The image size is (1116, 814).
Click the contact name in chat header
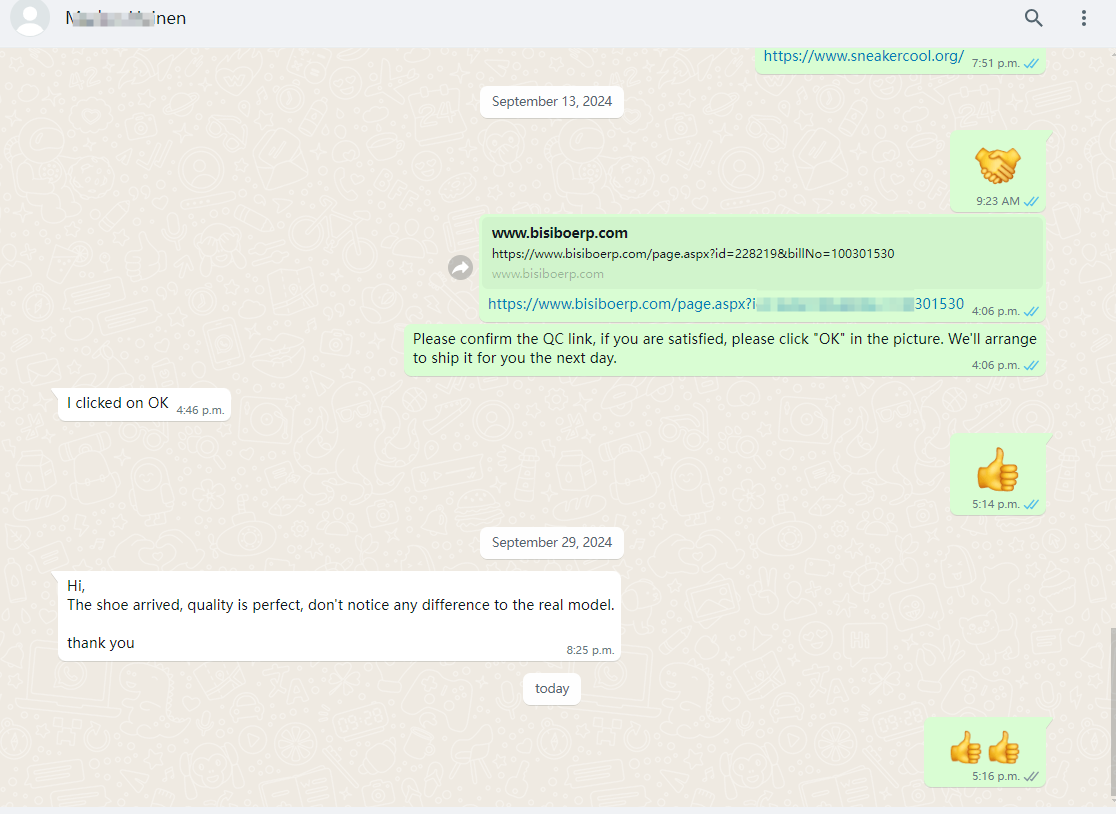point(126,18)
